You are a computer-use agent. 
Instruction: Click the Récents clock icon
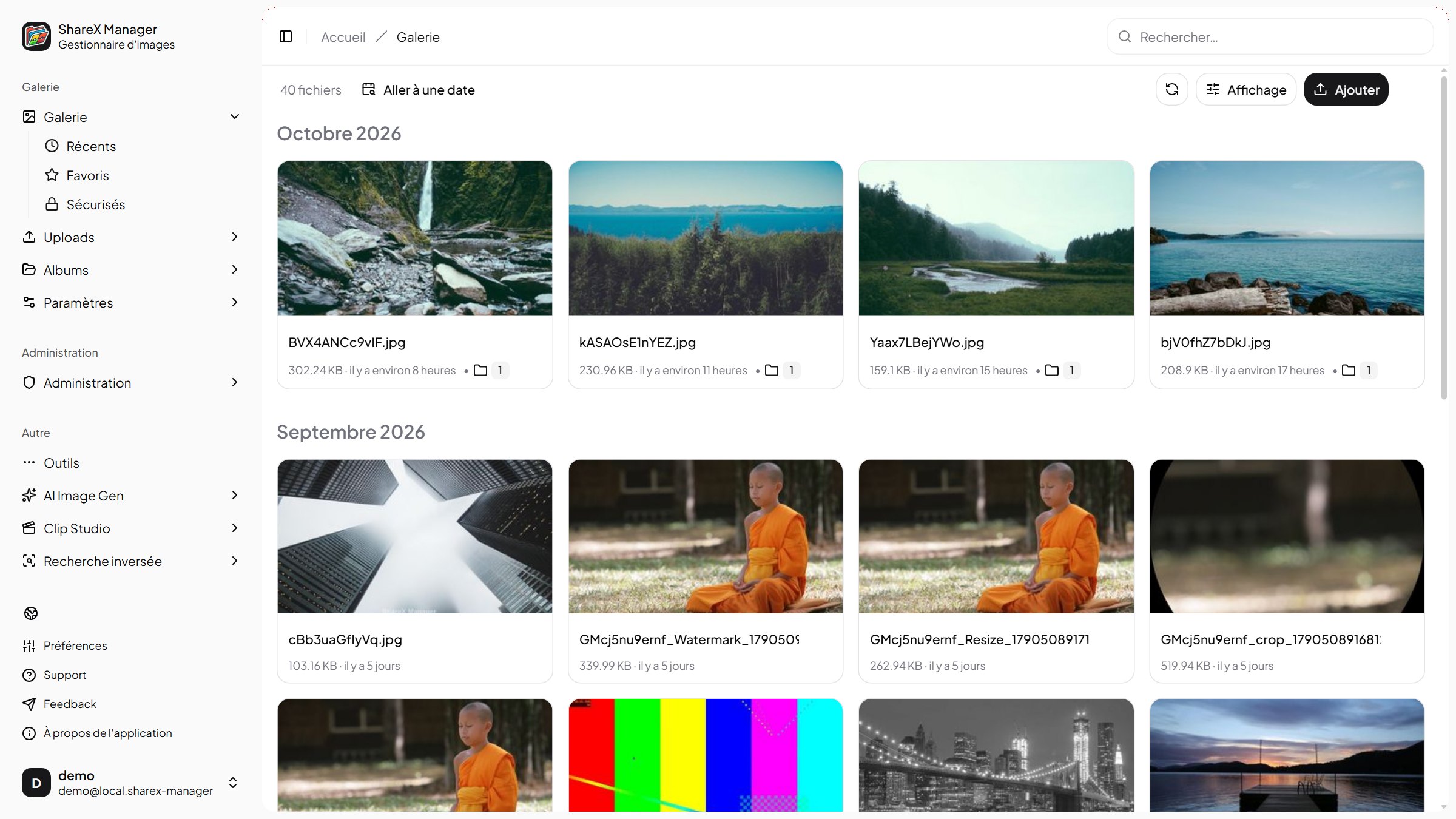52,146
